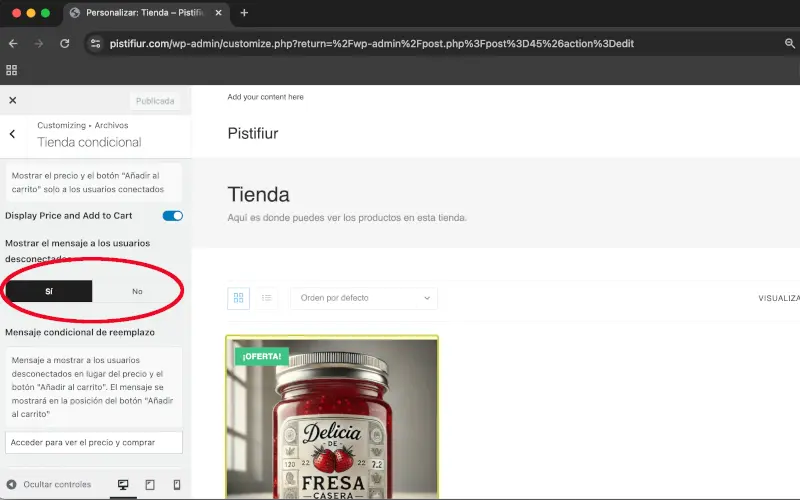Click the 'Add your content here' top bar text

265,97
